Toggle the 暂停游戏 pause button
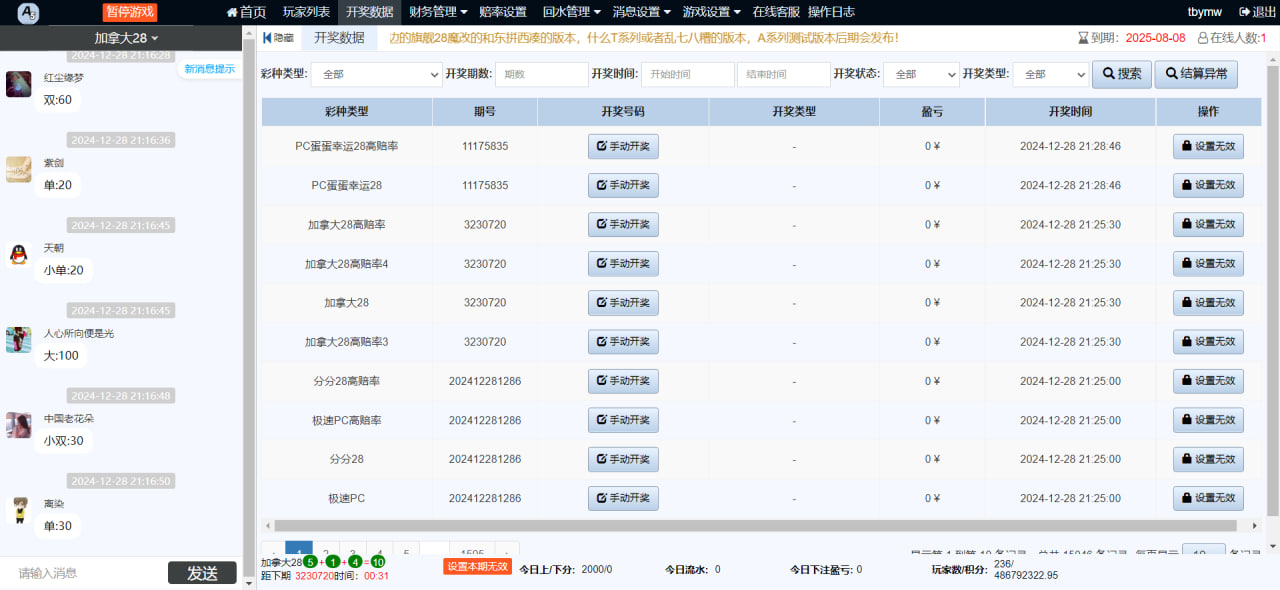Screen dimensions: 1280x590 pos(130,12)
